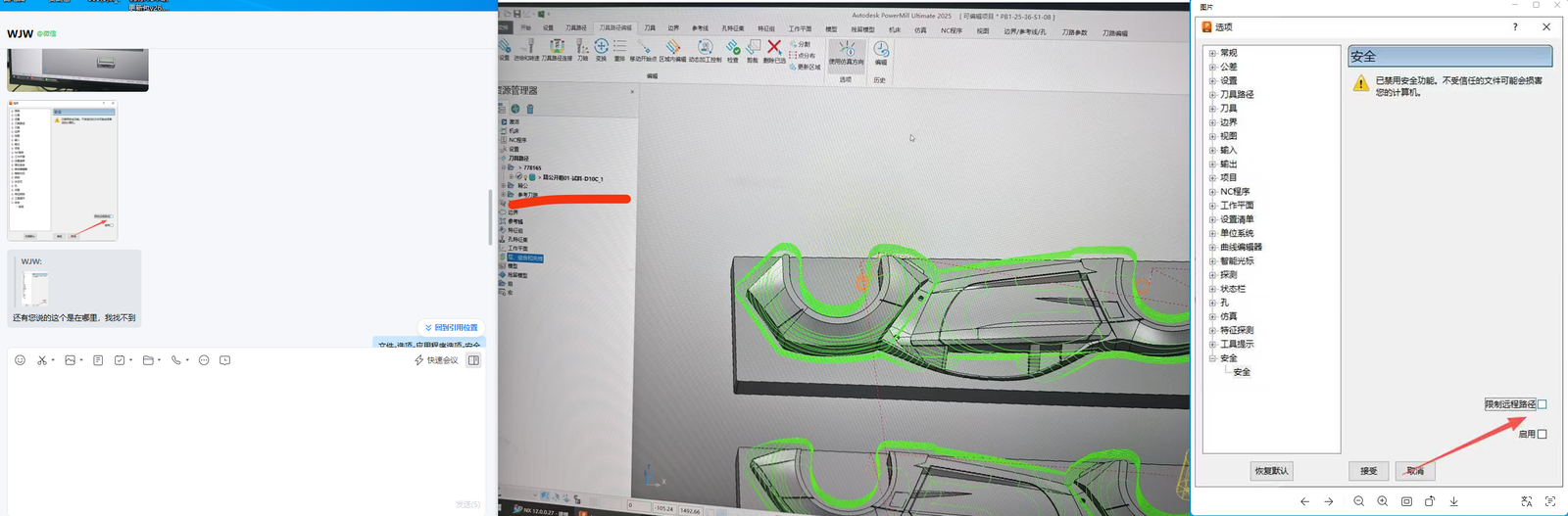
Task: Select the 重排 reorder ribbon icon
Action: click(619, 50)
